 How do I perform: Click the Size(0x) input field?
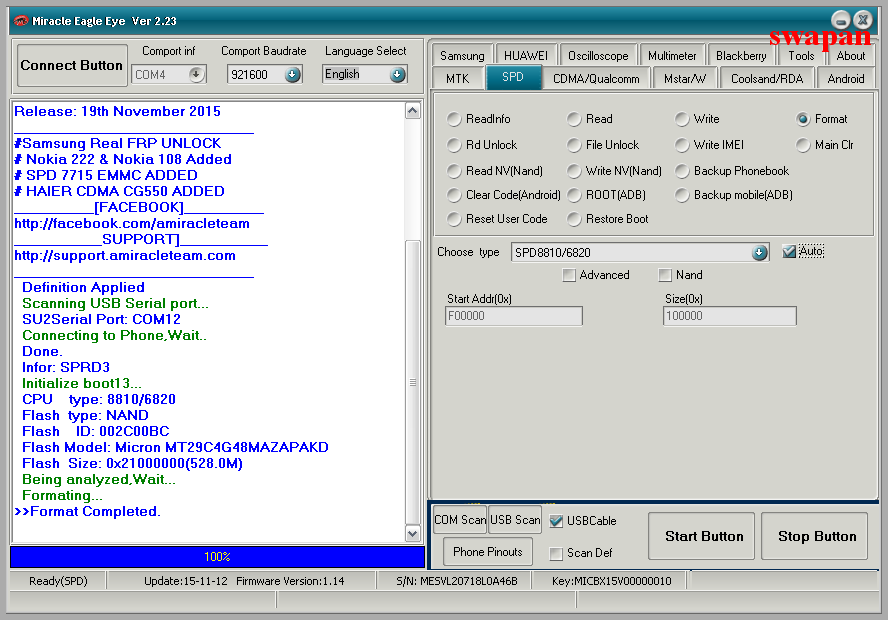[729, 316]
